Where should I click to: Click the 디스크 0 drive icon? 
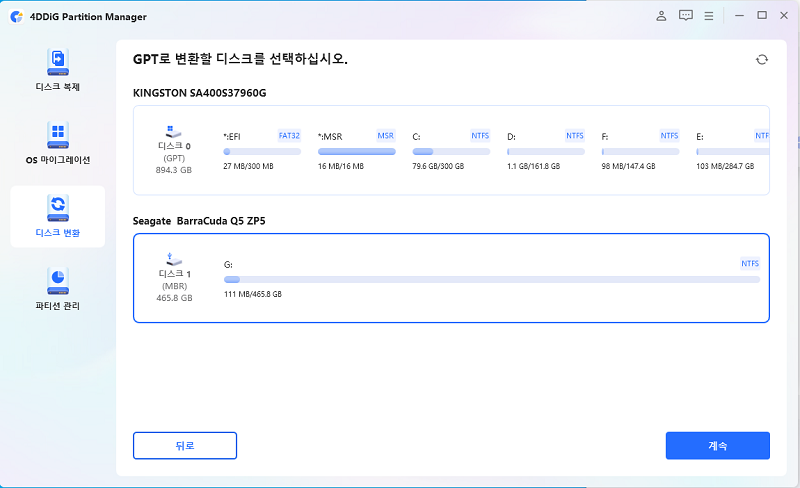point(173,132)
